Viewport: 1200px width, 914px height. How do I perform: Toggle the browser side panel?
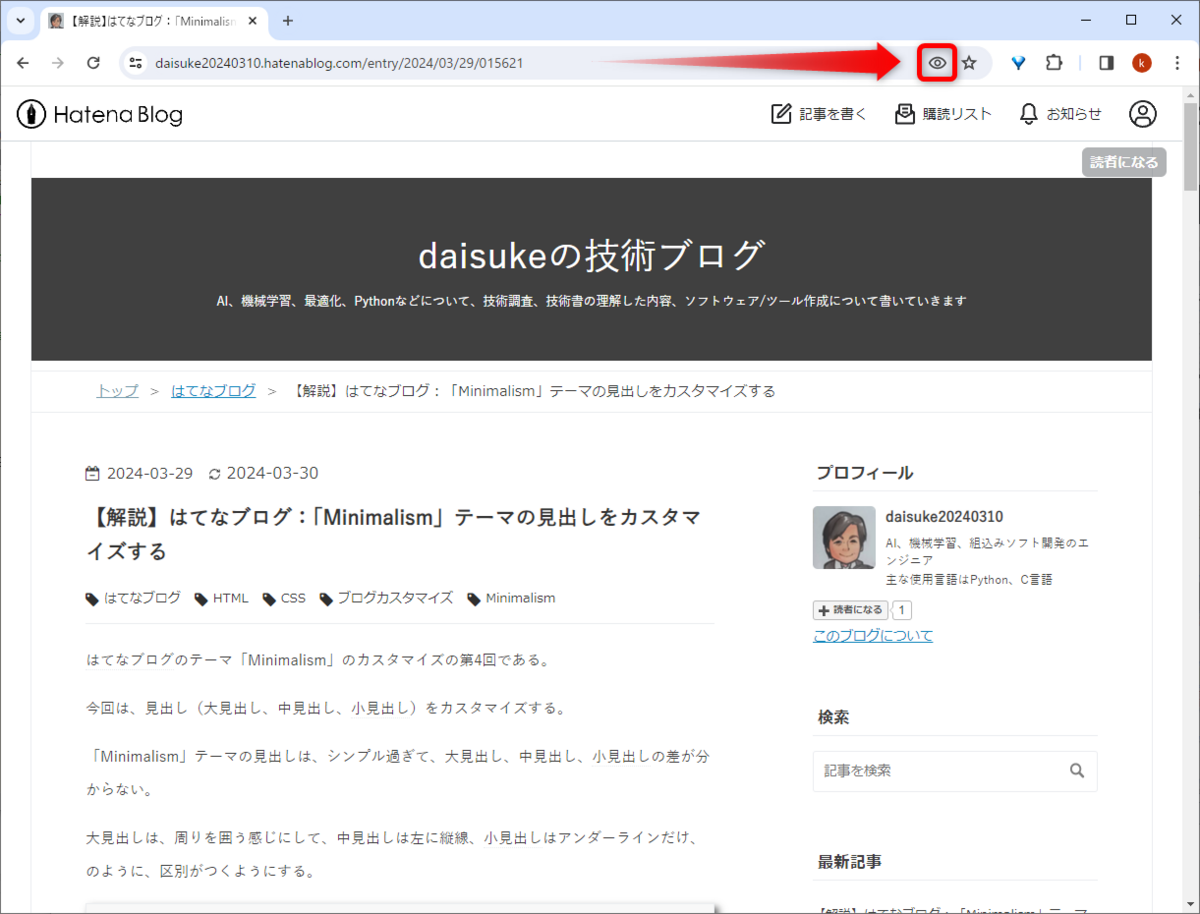tap(1106, 63)
